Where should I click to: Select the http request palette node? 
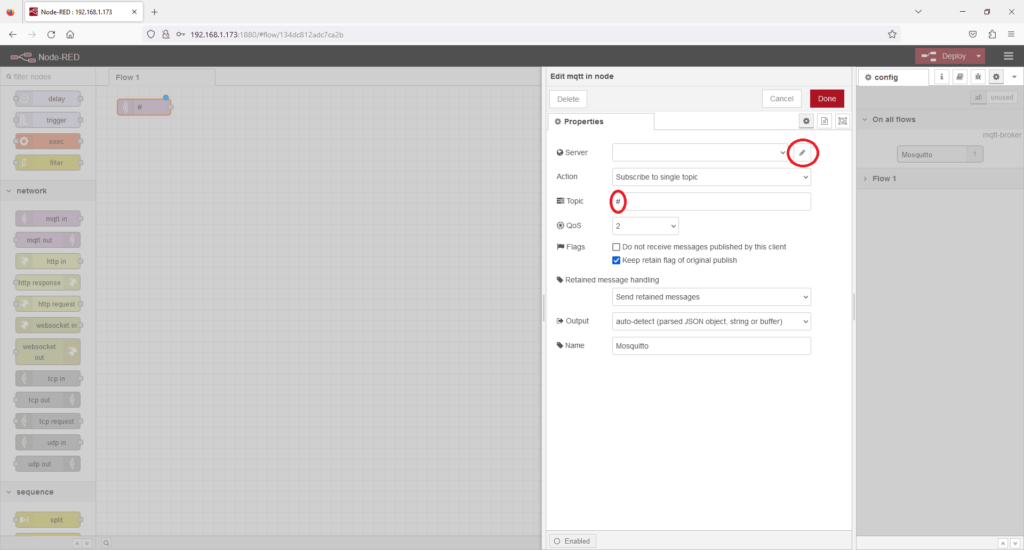tap(49, 304)
